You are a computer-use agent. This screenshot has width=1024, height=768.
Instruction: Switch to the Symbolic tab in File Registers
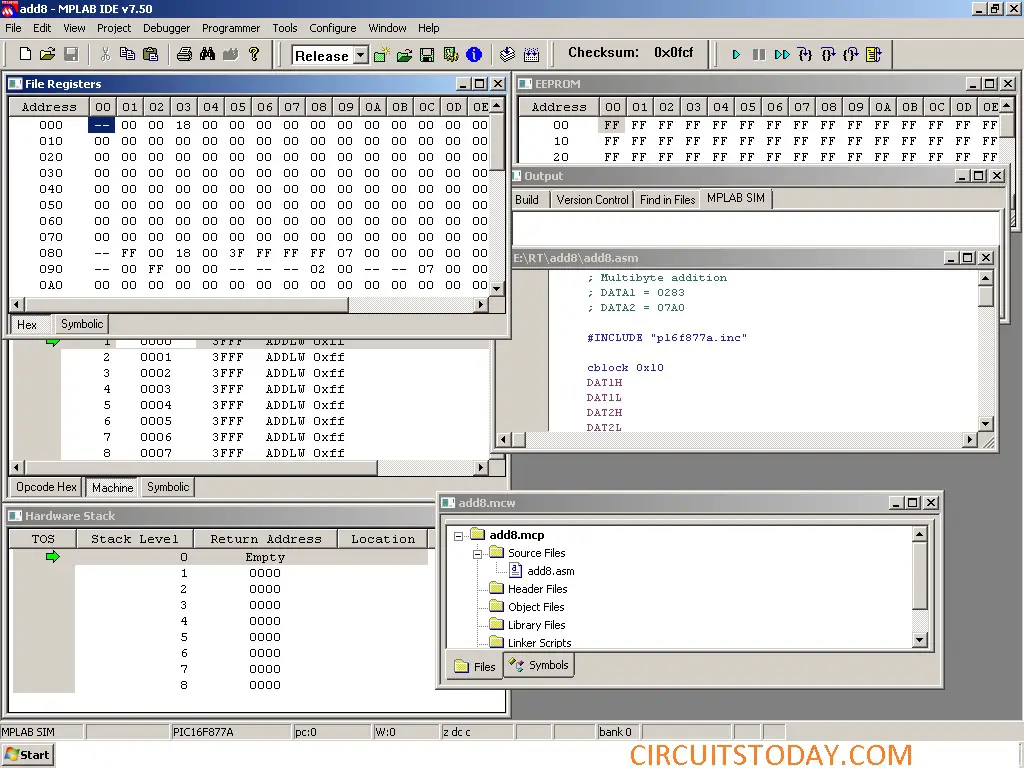coord(82,324)
